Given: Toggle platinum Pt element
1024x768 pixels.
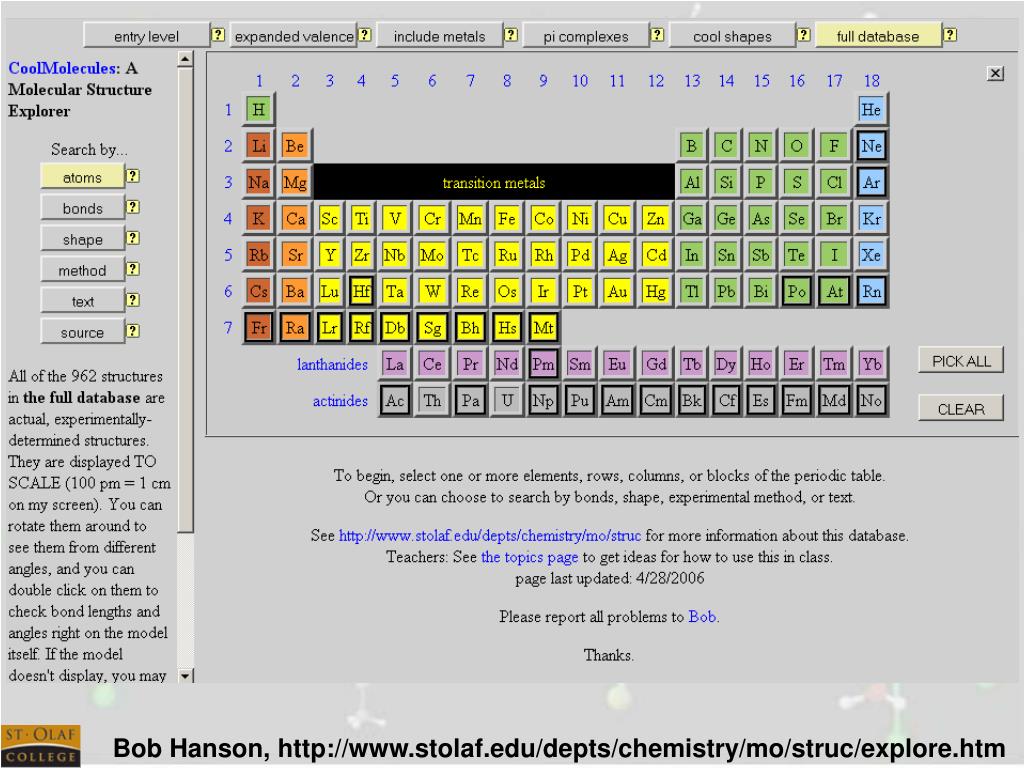Looking at the screenshot, I should coord(580,291).
